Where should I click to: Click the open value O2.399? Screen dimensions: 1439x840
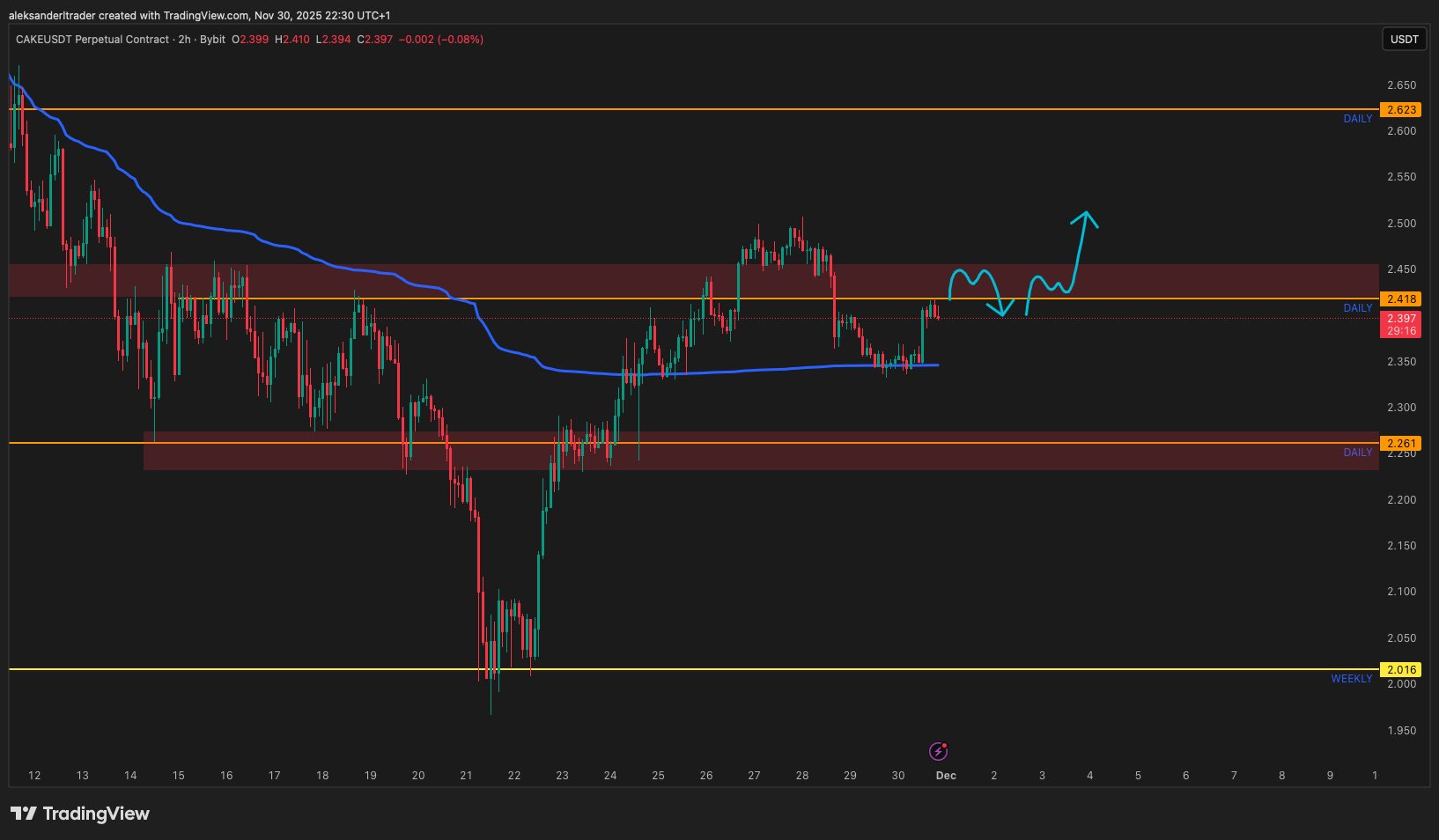tap(250, 40)
